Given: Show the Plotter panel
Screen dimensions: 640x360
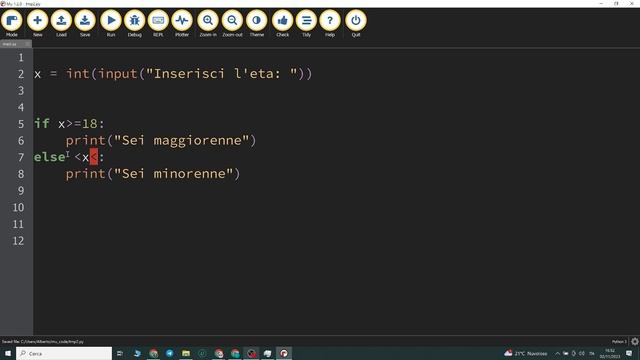Looking at the screenshot, I should 182,24.
